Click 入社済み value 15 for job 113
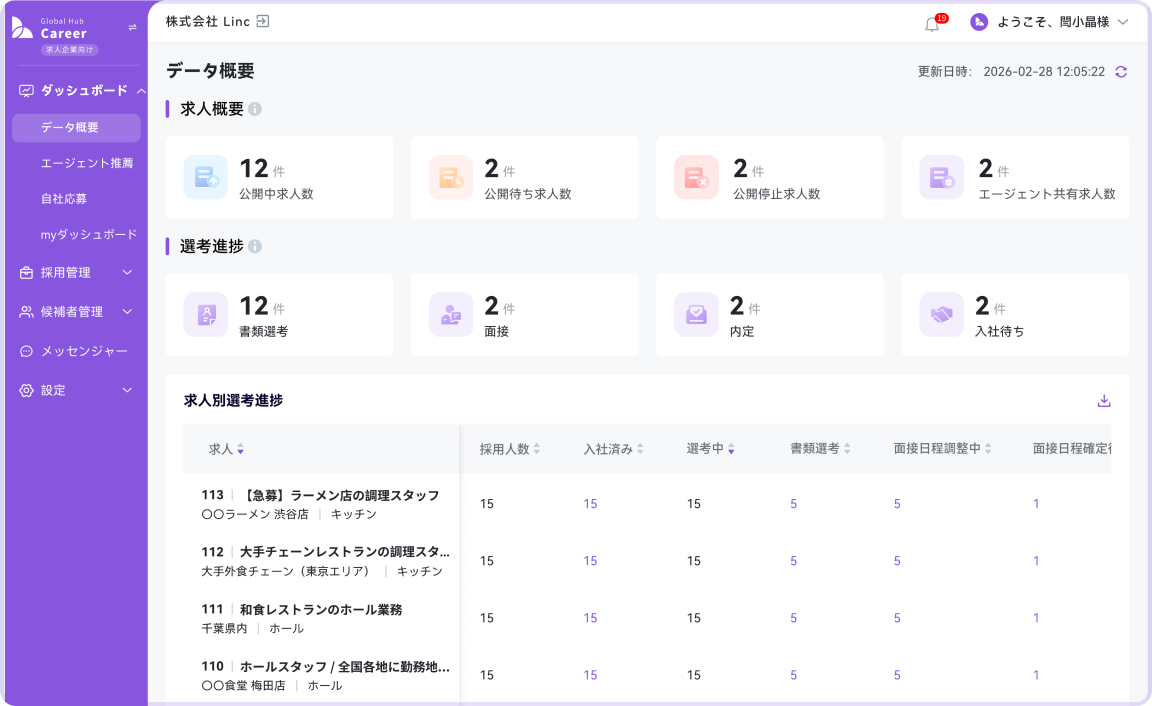Screen dimensions: 1152x706 [x=590, y=504]
